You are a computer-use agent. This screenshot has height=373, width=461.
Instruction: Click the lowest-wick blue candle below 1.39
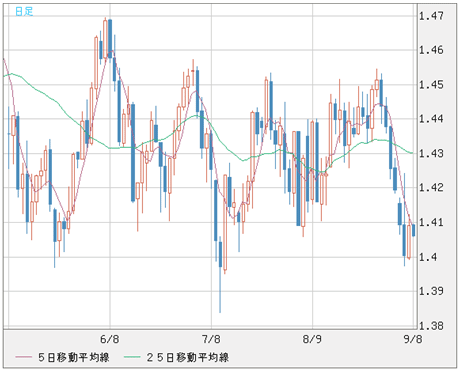[x=220, y=273]
